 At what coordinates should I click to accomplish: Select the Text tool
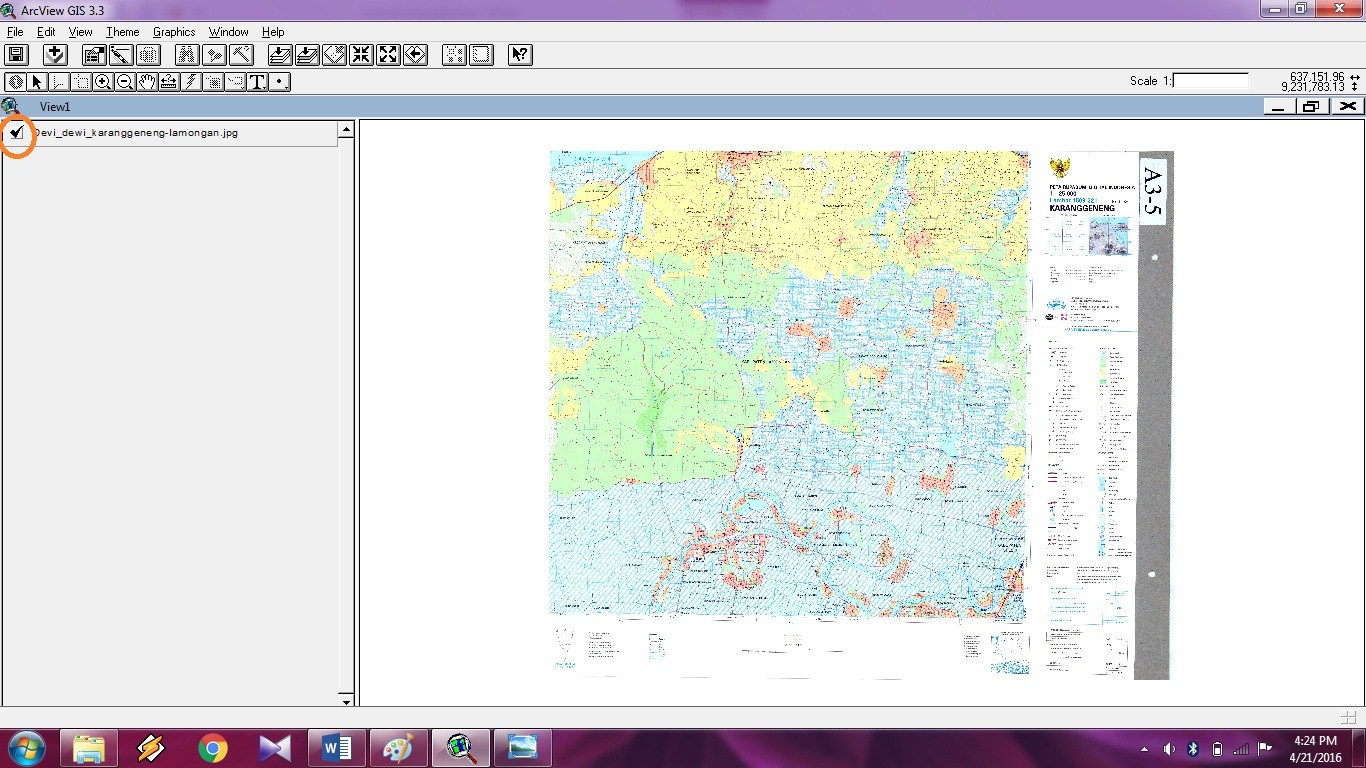click(x=257, y=82)
